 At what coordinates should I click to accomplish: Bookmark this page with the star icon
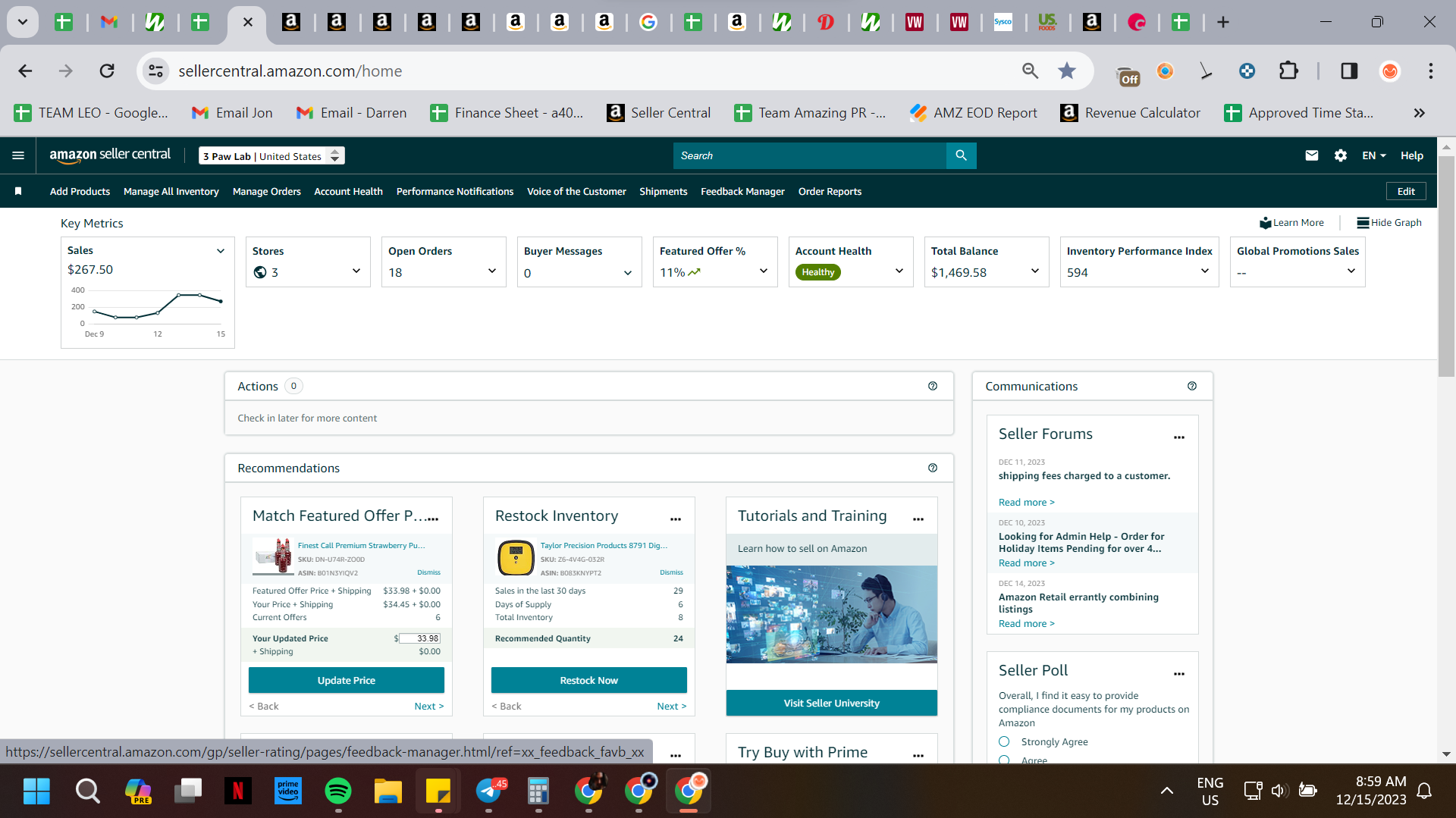(1067, 71)
